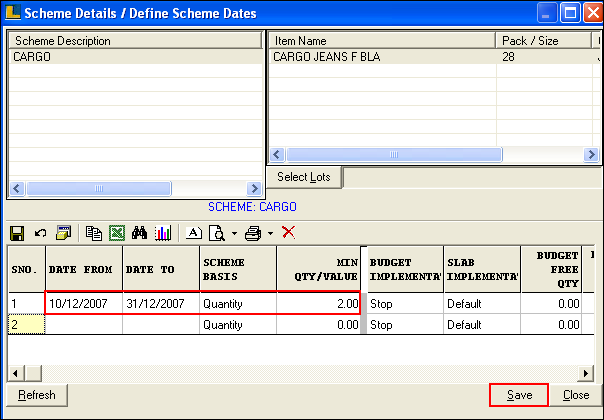Click the item list horizontal scrollbar thumb
Image resolution: width=604 pixels, height=420 pixels.
394,155
